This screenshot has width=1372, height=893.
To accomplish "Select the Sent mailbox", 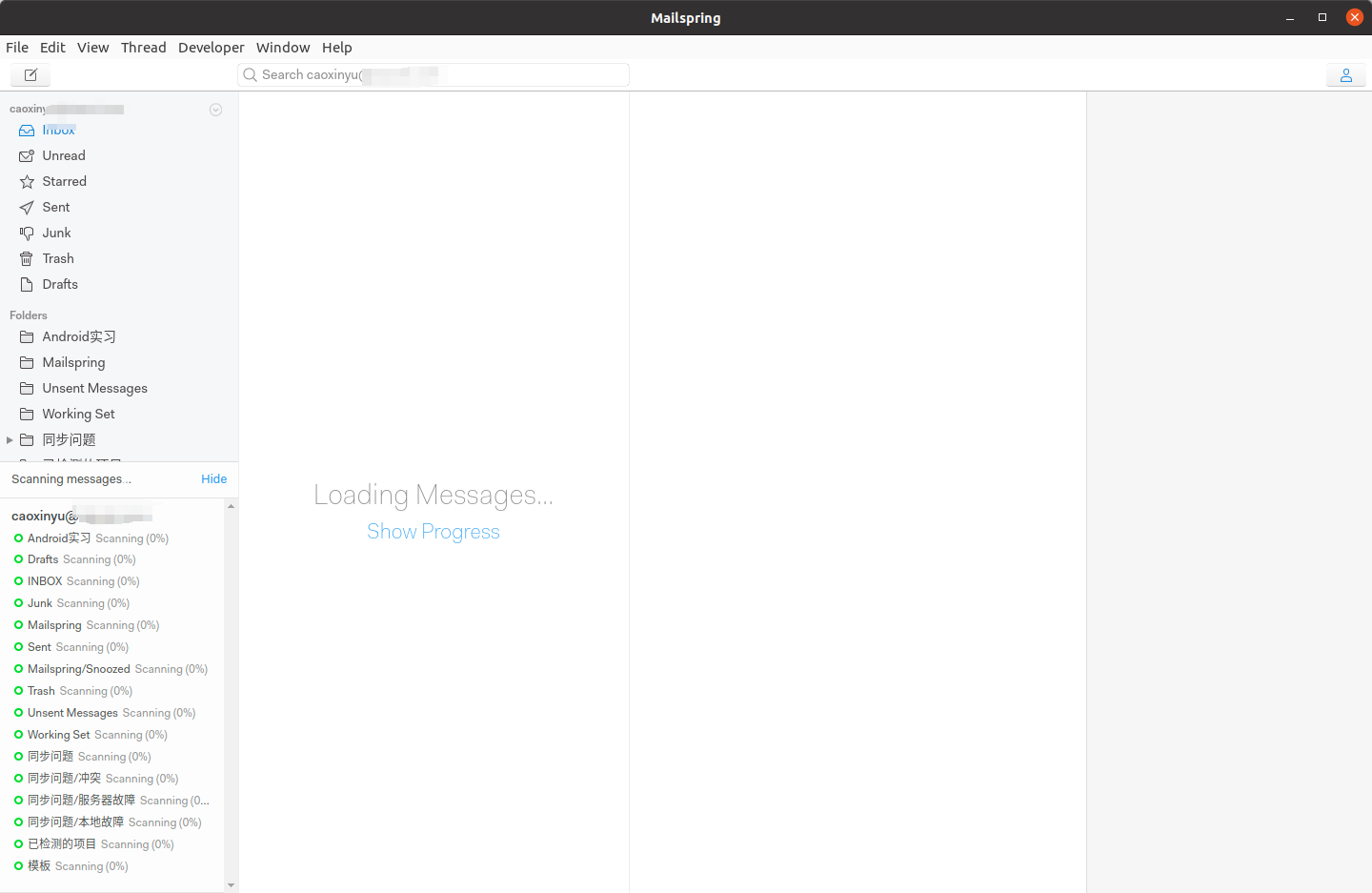I will pyautogui.click(x=56, y=207).
